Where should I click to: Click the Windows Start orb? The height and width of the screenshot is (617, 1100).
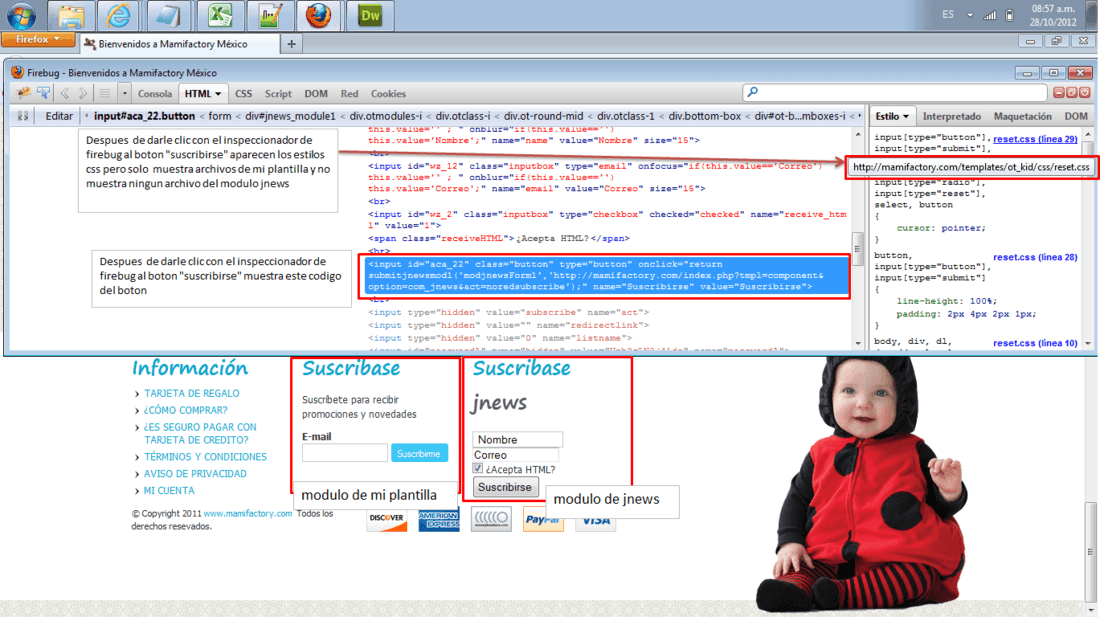click(x=21, y=15)
